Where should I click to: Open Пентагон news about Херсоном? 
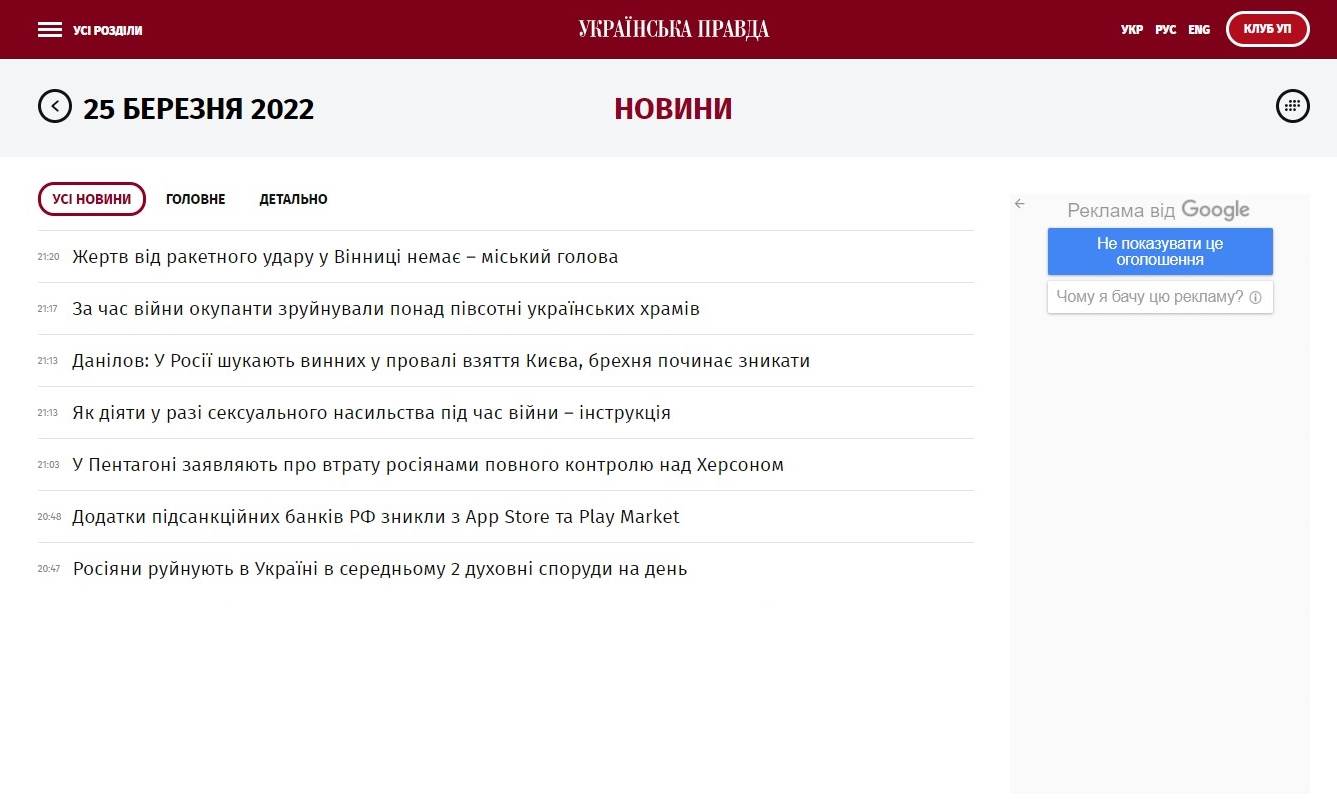point(428,465)
